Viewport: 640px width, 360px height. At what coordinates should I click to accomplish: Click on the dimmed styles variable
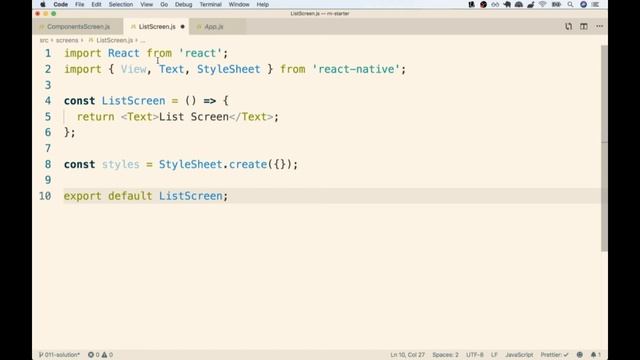[x=120, y=164]
